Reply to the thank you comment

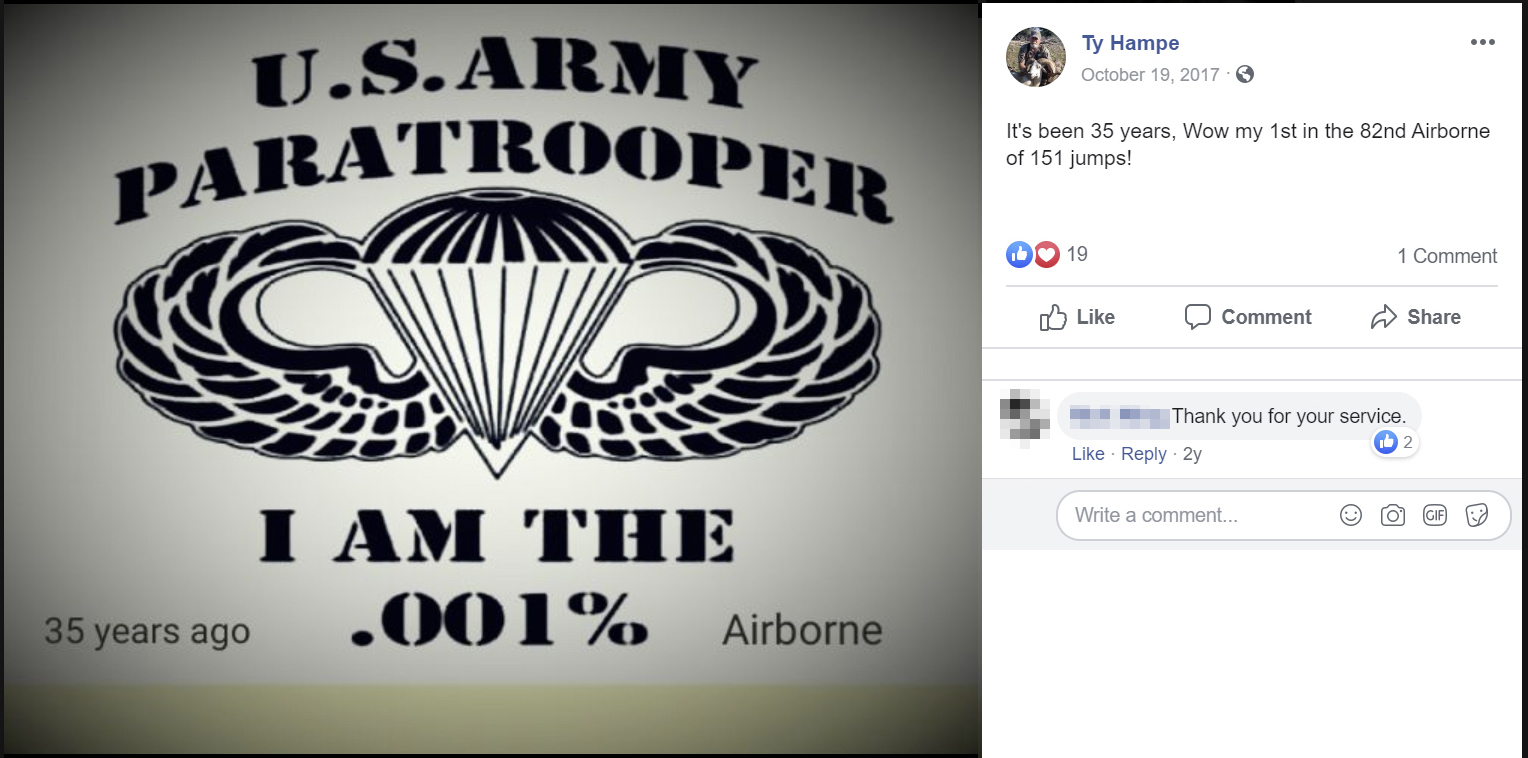click(x=1144, y=454)
